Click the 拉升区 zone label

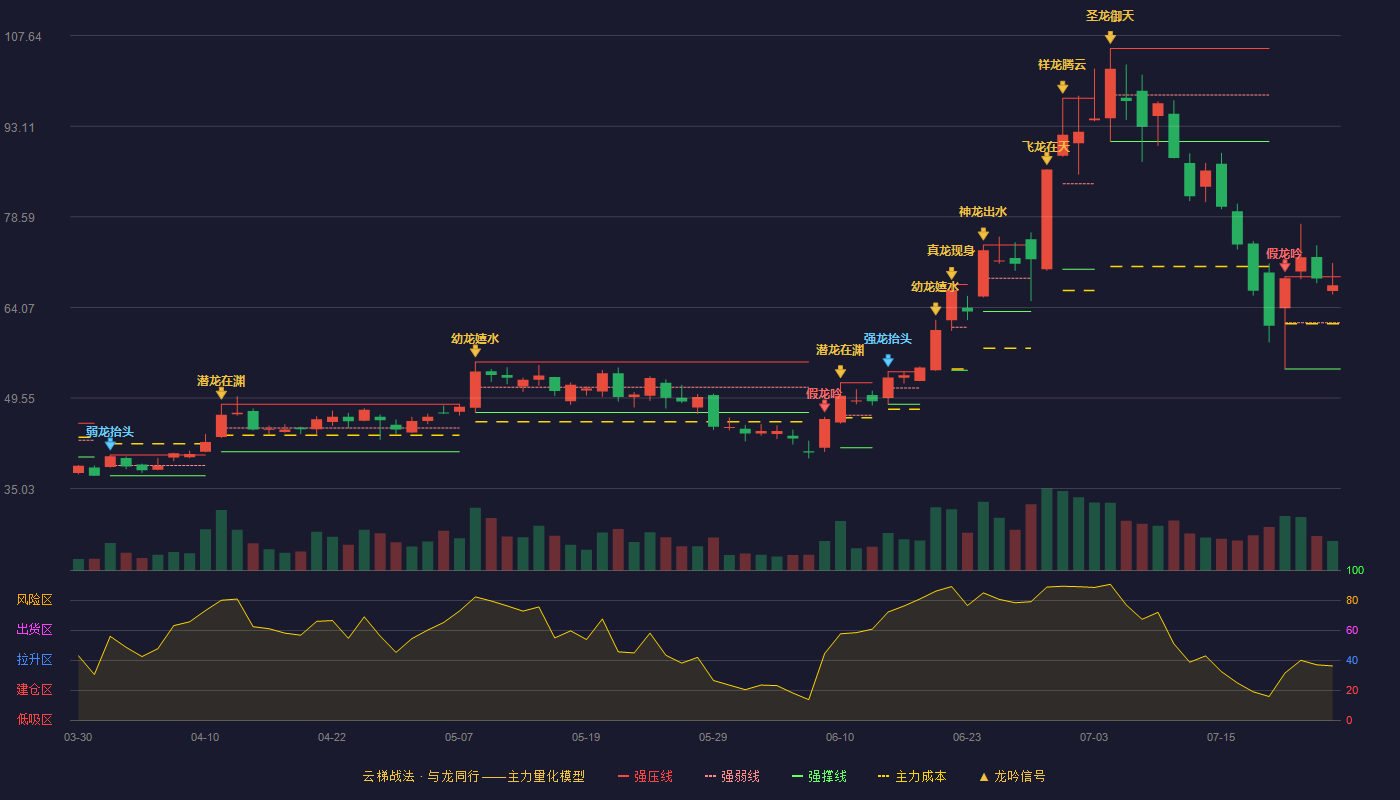click(34, 660)
